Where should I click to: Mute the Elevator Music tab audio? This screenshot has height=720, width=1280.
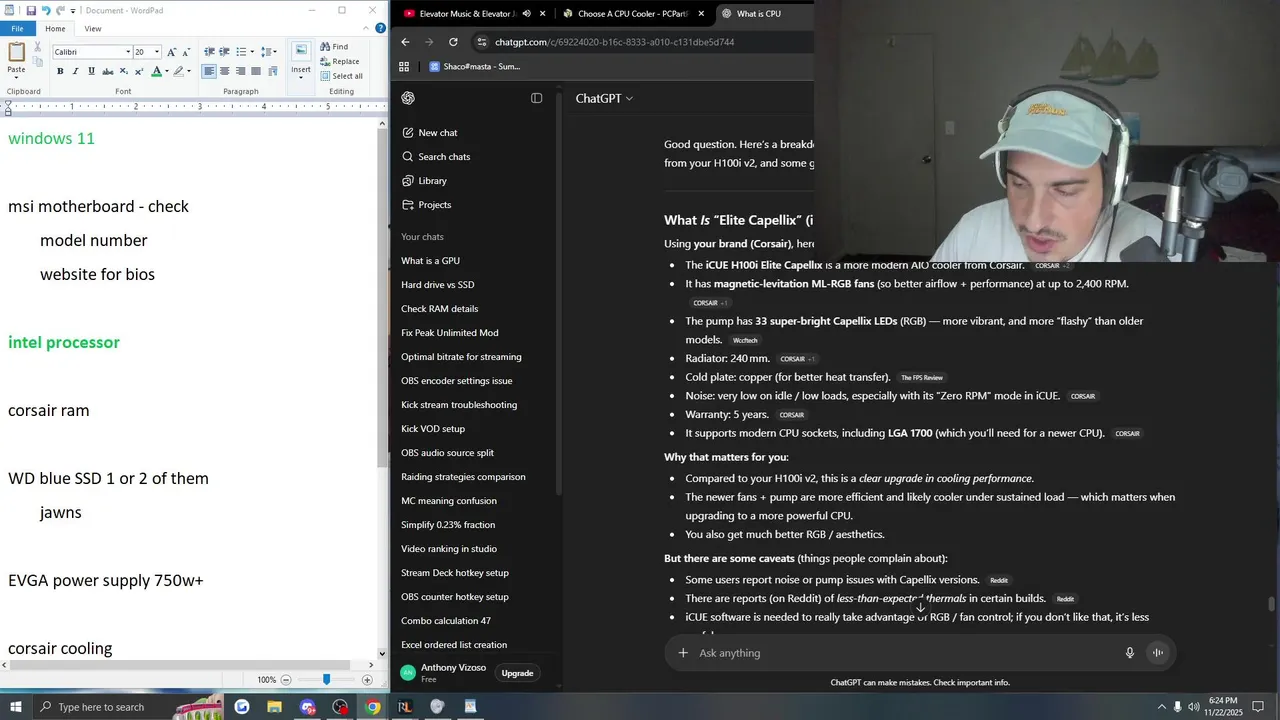coord(526,14)
